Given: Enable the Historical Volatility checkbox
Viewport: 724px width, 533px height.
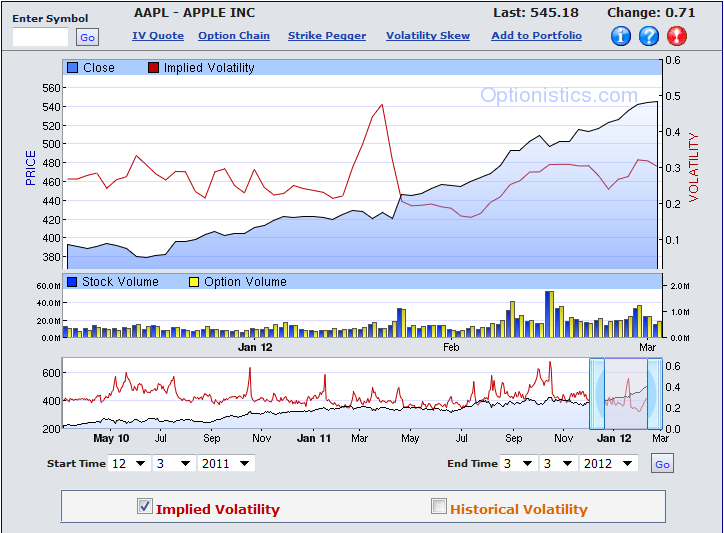Looking at the screenshot, I should point(439,506).
